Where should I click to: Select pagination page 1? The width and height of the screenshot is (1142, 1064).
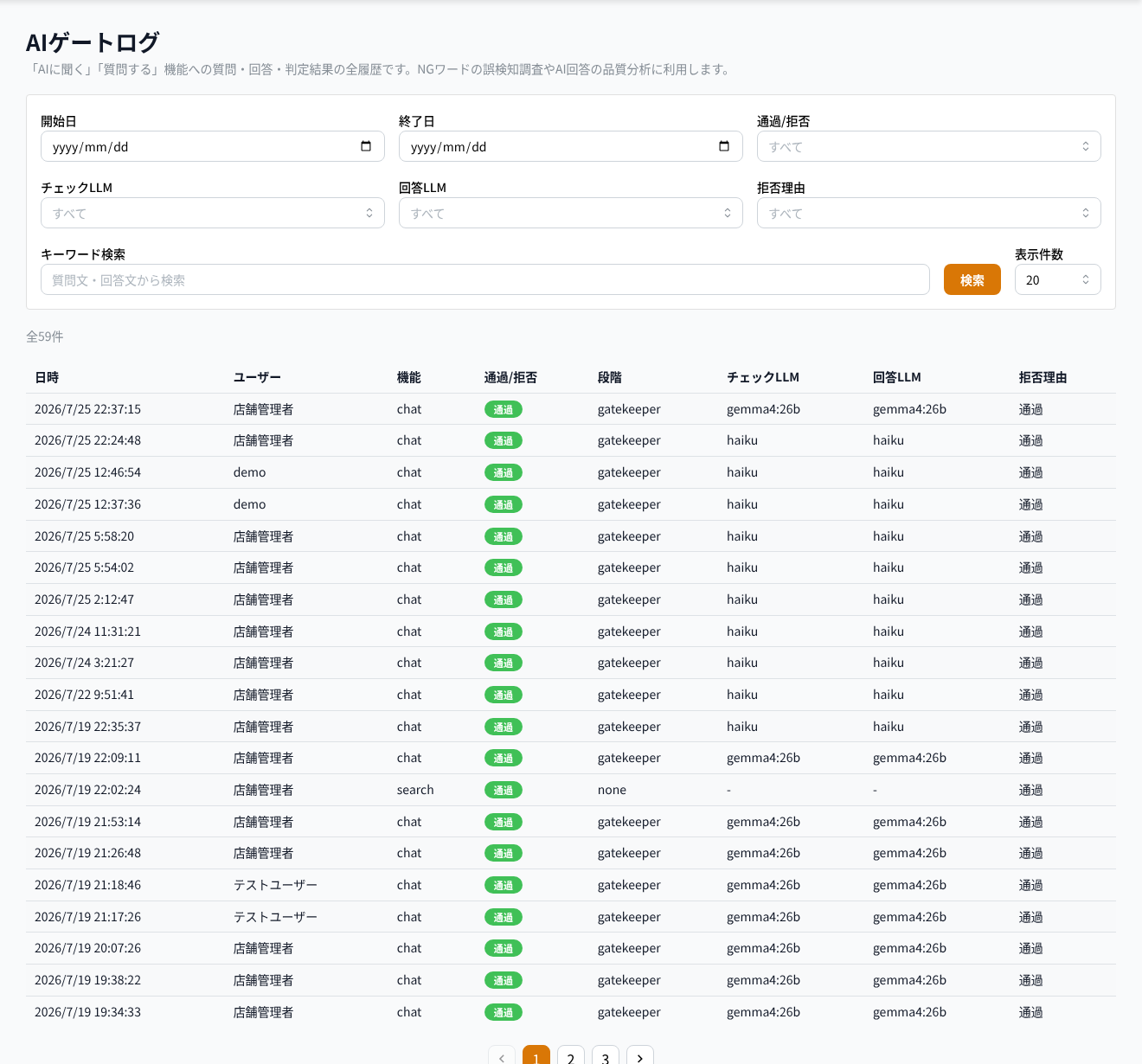point(536,1056)
